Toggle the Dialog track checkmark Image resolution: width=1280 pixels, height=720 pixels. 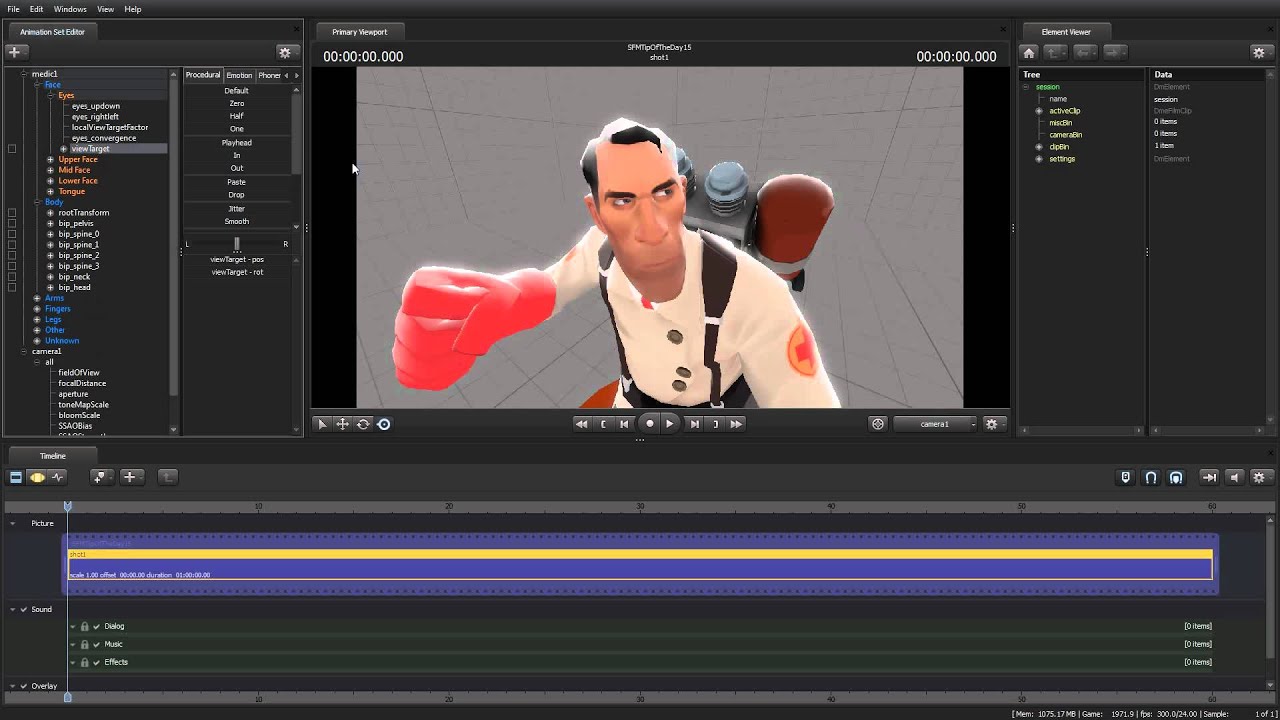coord(96,626)
